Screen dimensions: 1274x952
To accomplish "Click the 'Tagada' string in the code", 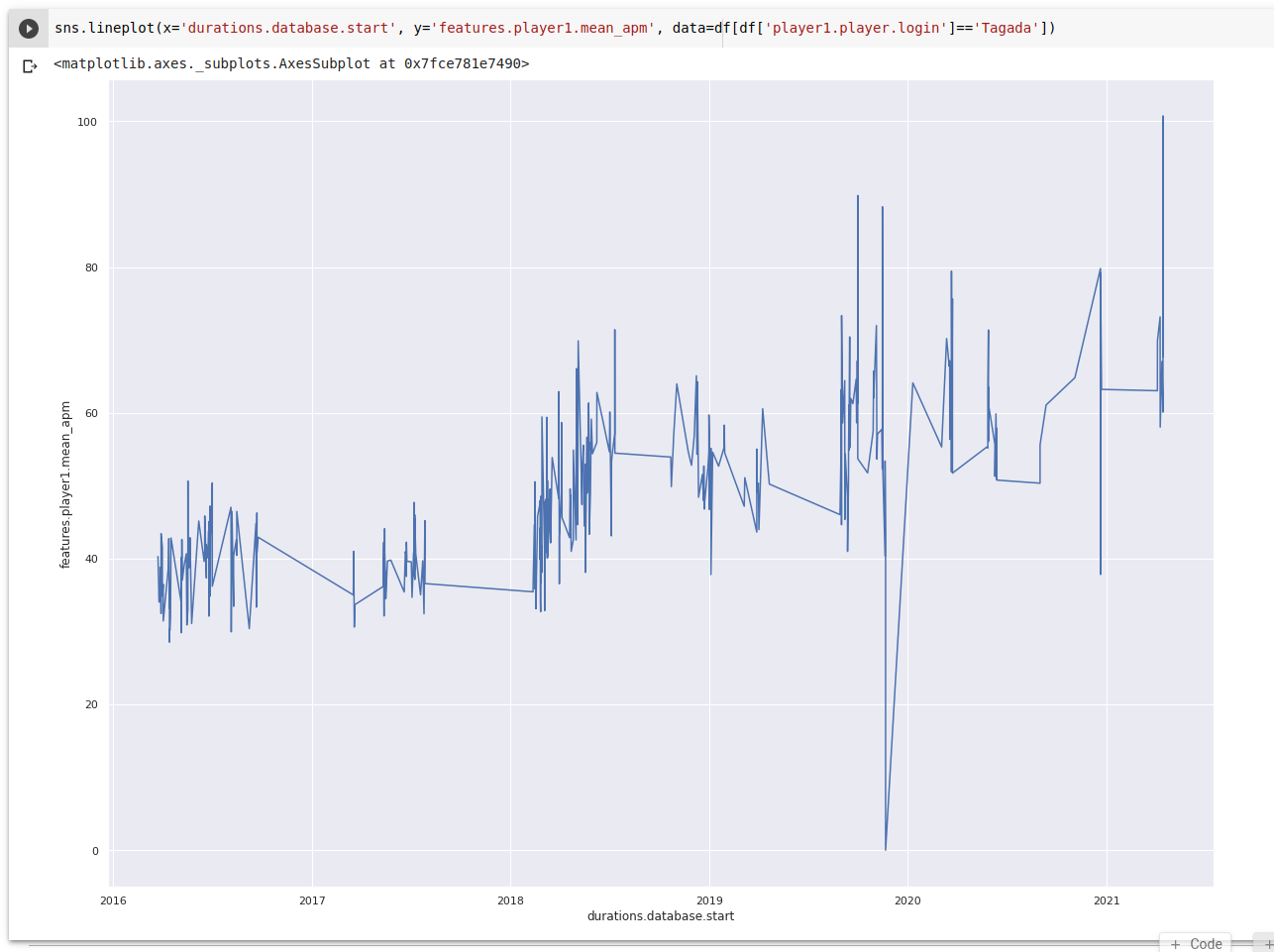I will click(x=1006, y=28).
